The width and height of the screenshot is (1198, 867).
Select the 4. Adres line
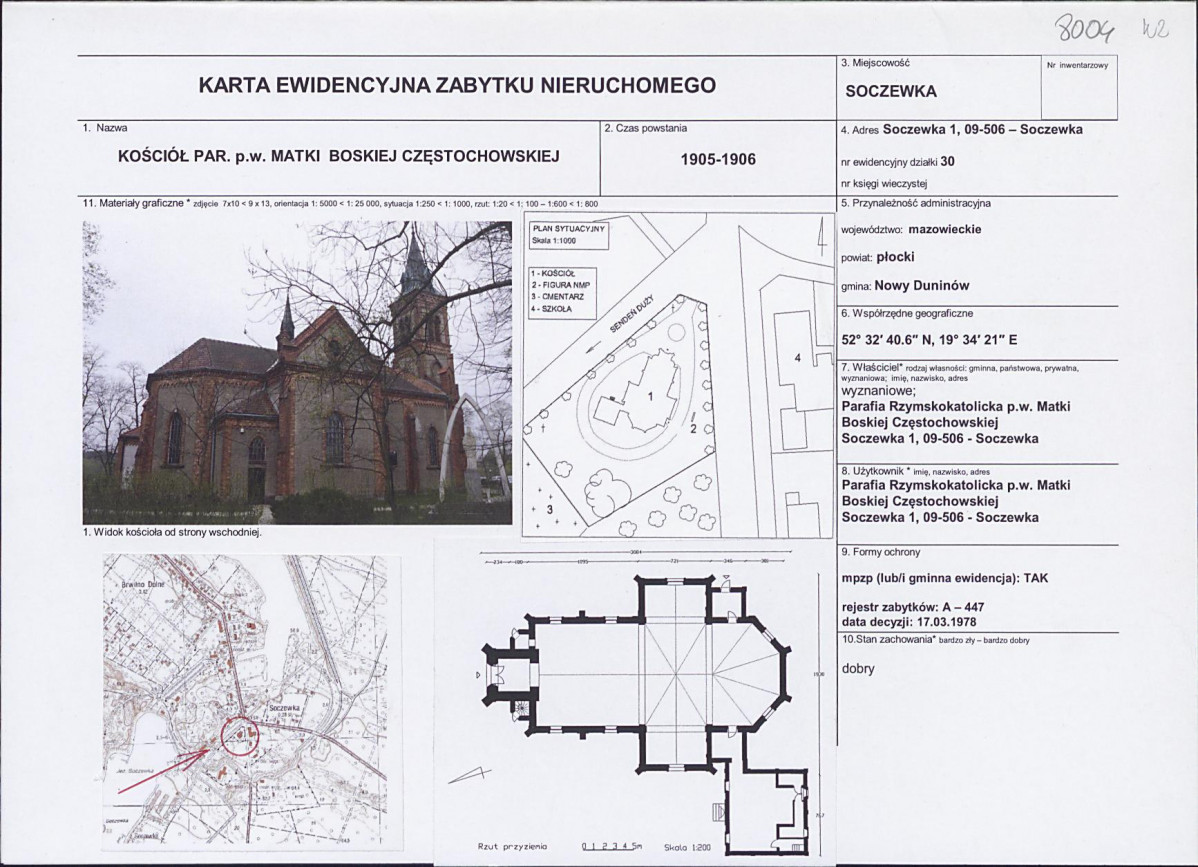point(961,130)
